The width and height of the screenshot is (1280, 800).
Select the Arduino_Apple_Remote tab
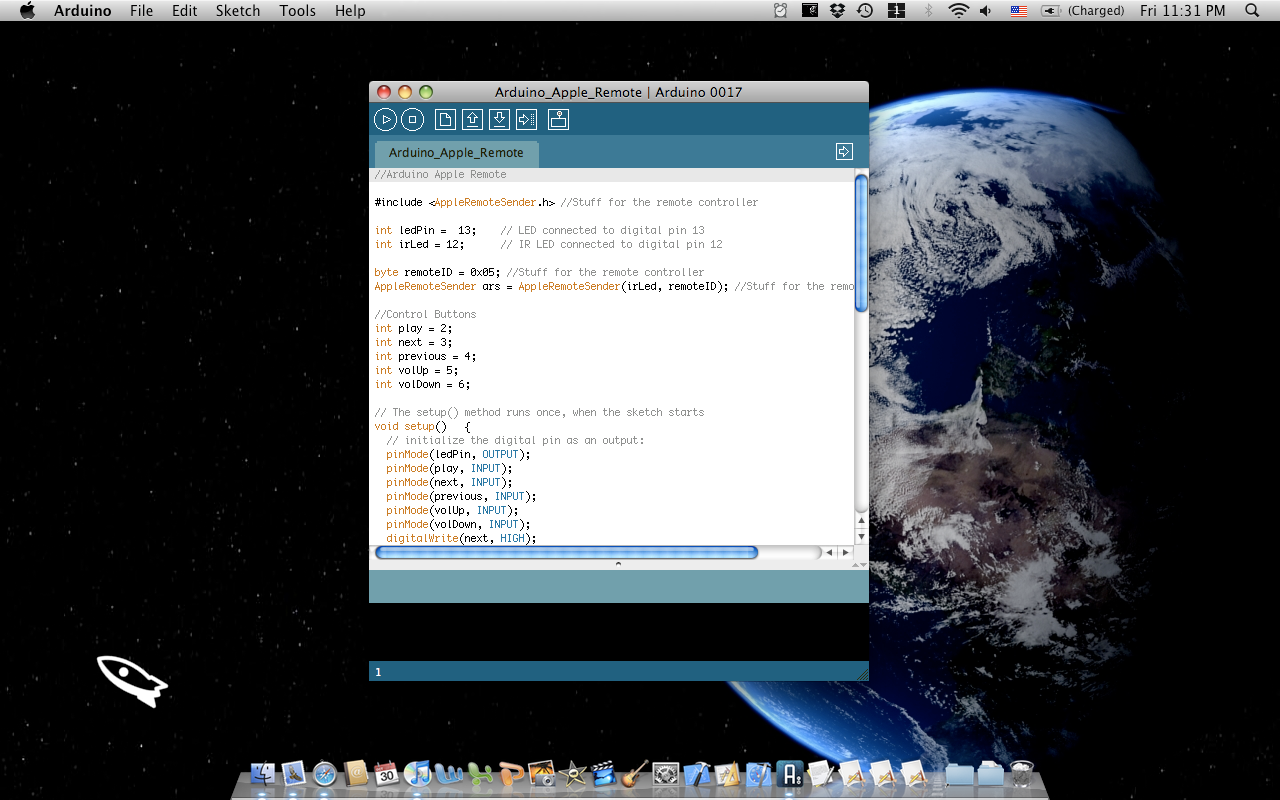click(x=456, y=153)
